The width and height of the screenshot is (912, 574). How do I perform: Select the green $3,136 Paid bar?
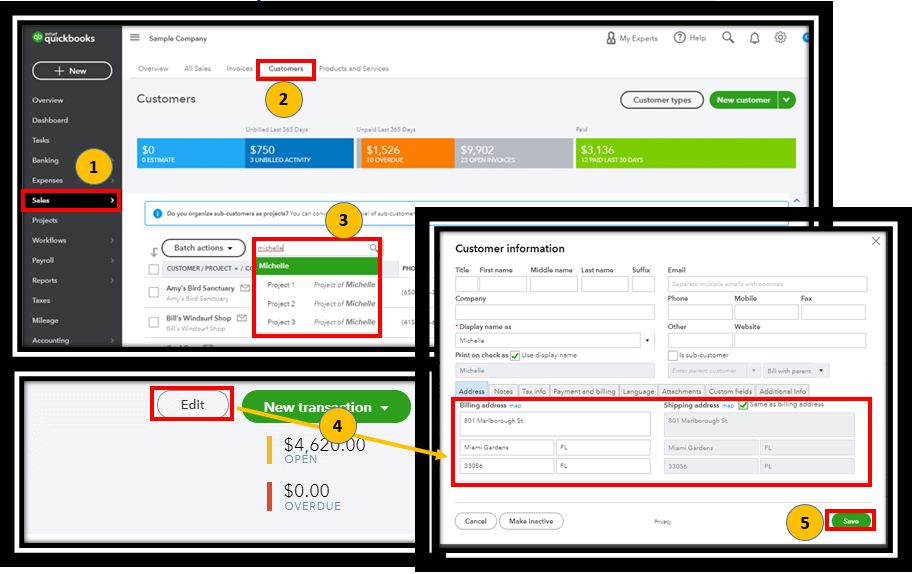click(686, 154)
